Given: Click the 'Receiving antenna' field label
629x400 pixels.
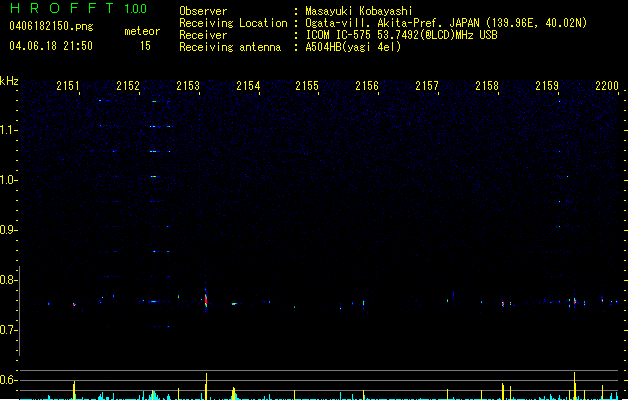Looking at the screenshot, I should pos(230,47).
